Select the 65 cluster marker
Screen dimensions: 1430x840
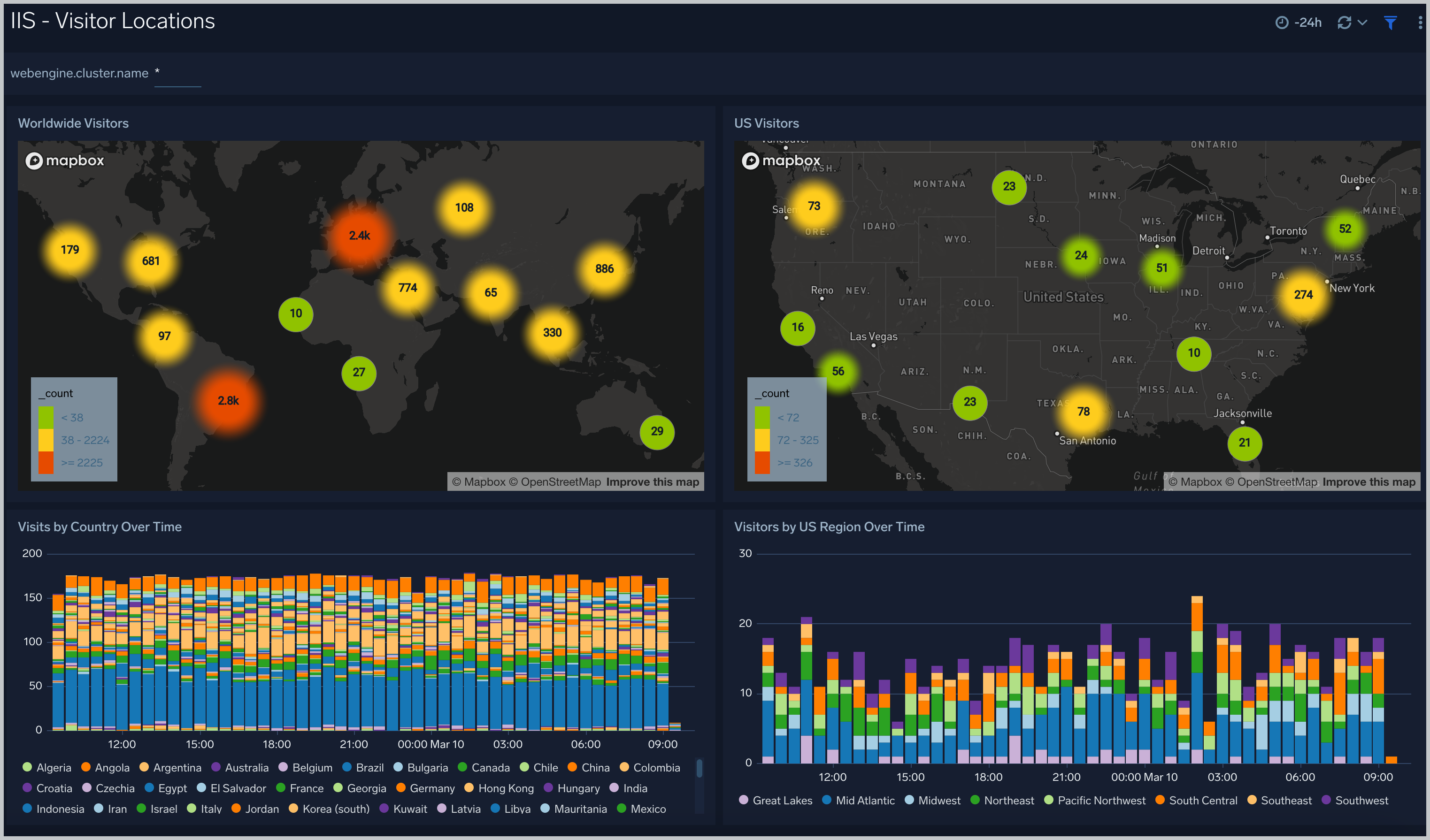point(490,293)
